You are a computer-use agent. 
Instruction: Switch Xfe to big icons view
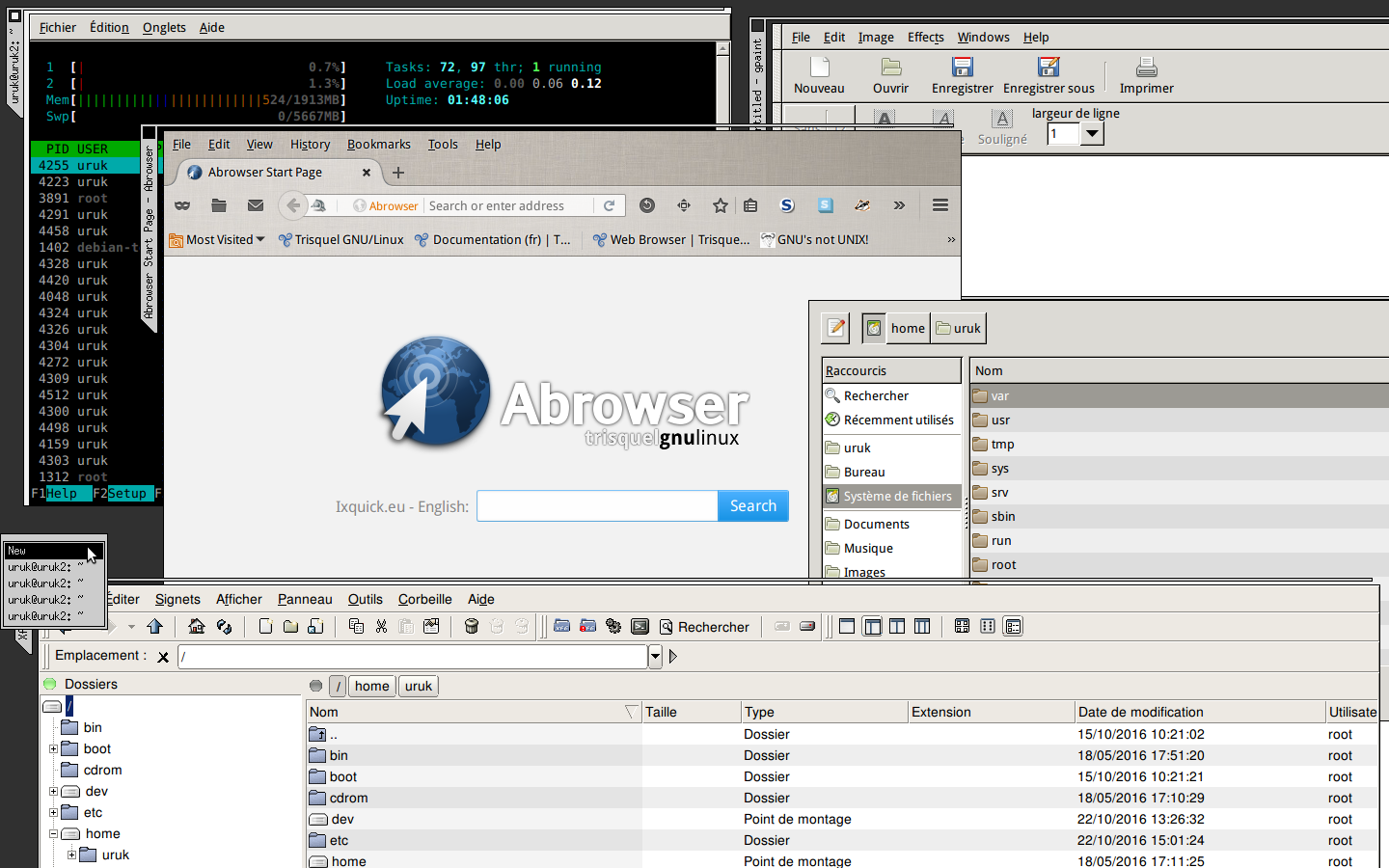pos(962,627)
